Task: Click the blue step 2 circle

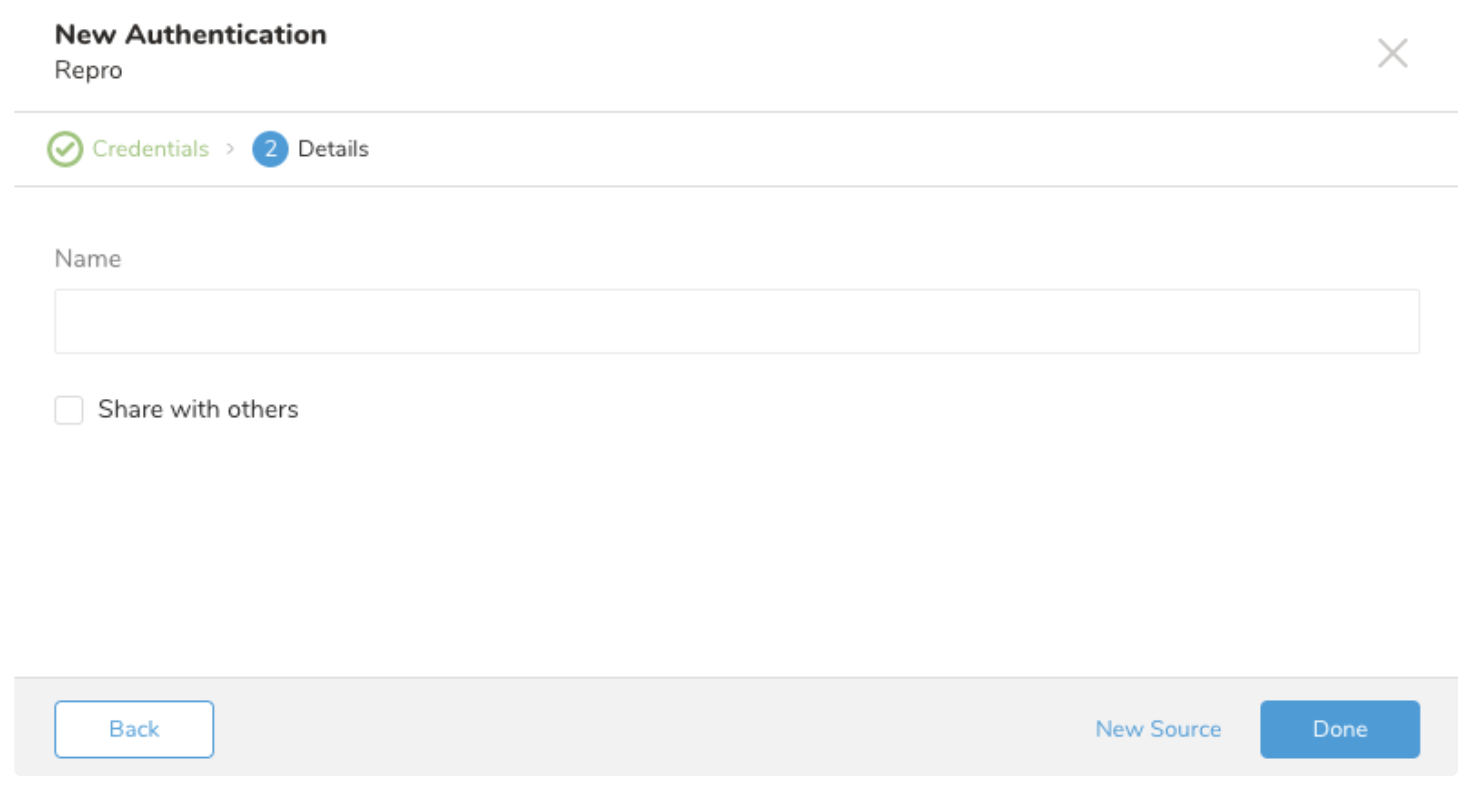Action: click(x=270, y=150)
